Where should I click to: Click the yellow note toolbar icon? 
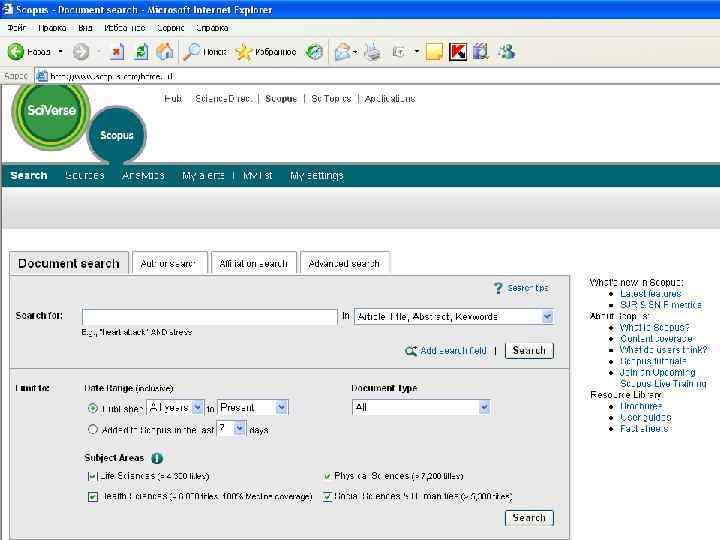tap(434, 52)
